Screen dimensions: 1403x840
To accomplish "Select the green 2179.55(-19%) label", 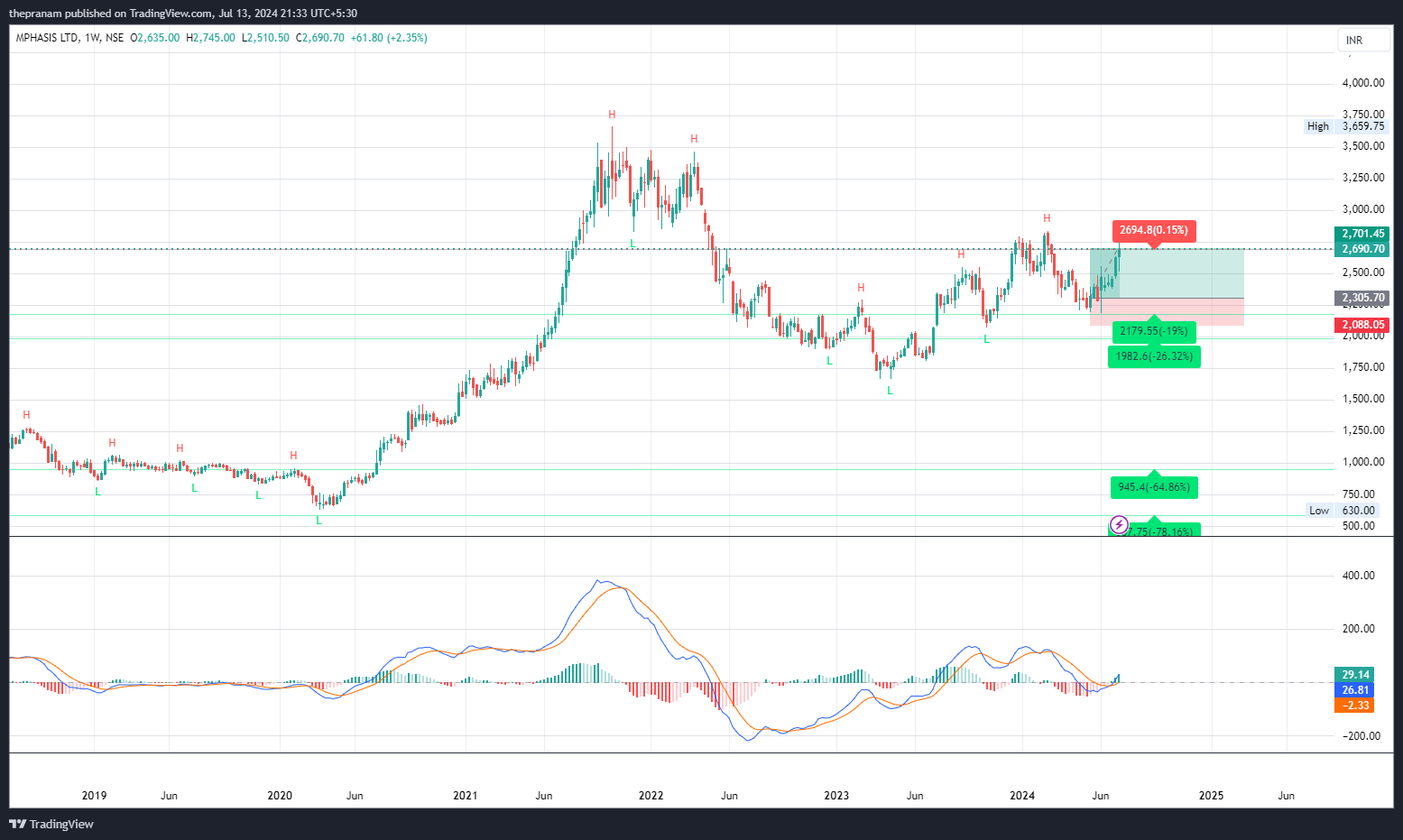I will 1154,331.
